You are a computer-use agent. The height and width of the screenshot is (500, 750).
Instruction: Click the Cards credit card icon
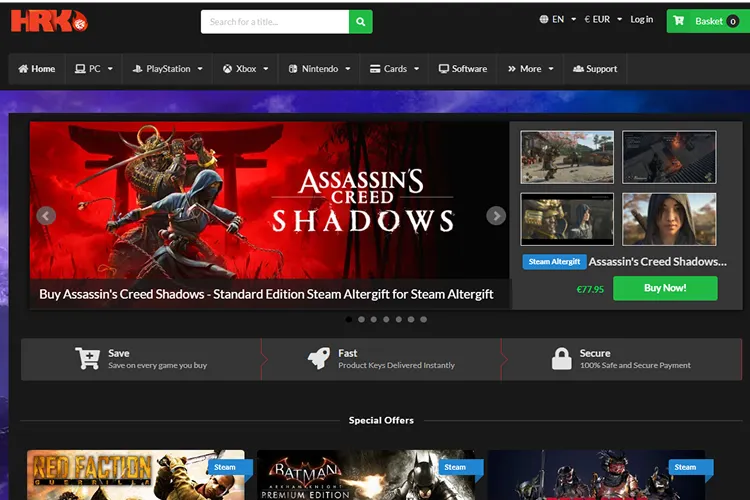[x=375, y=69]
